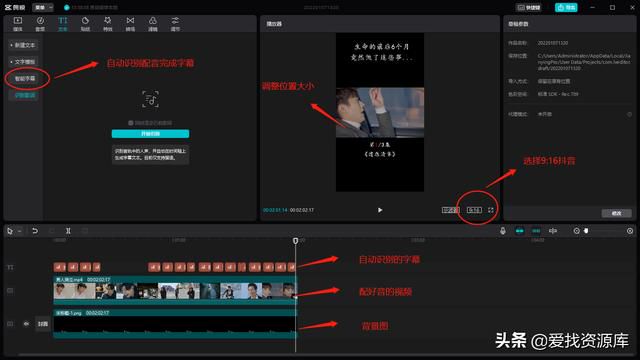This screenshot has width=640, height=360.
Task: Check the clear existing subtitles checkbox
Action: tap(131, 123)
